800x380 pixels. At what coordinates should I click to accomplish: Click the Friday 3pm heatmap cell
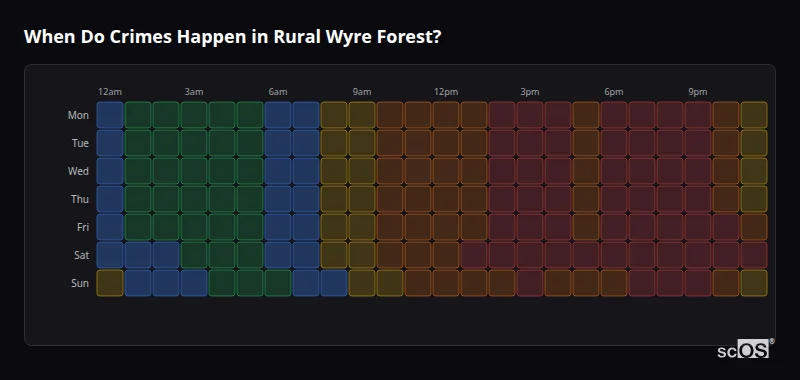click(x=530, y=227)
